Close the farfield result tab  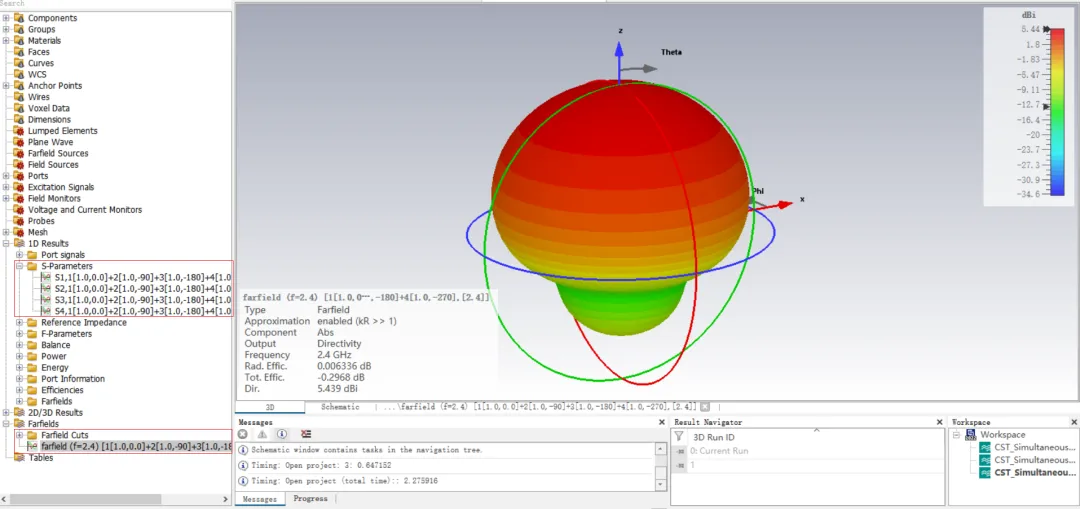pos(705,407)
